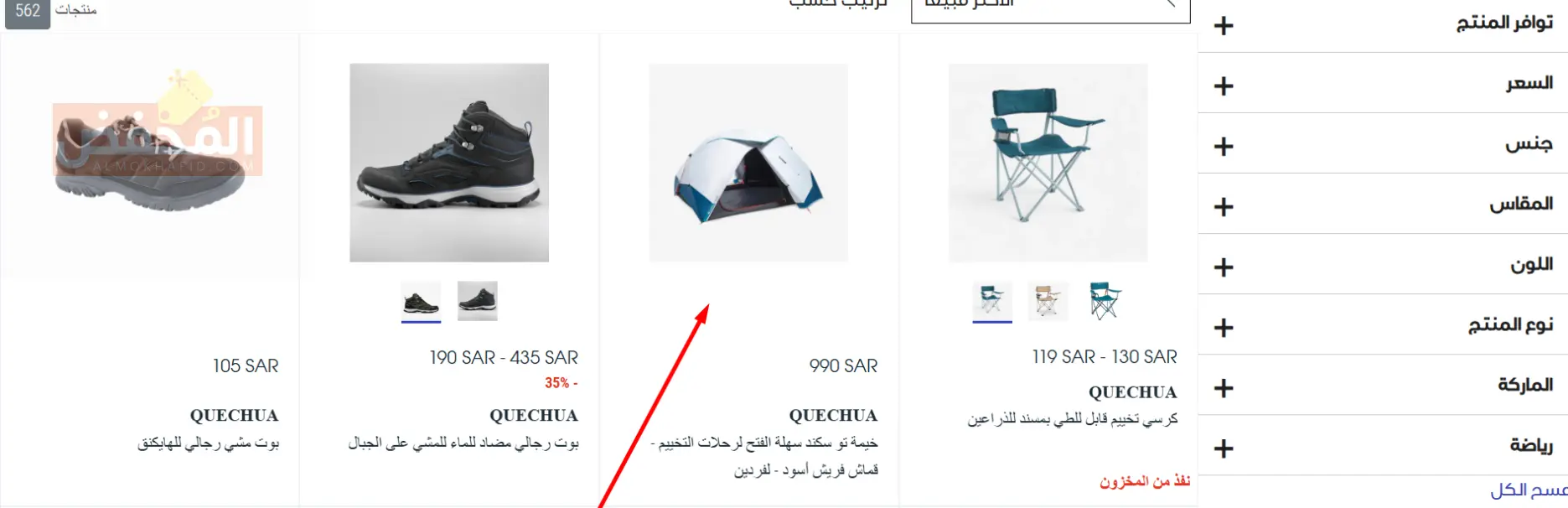Expand the اللون filter plus icon

point(1224,267)
